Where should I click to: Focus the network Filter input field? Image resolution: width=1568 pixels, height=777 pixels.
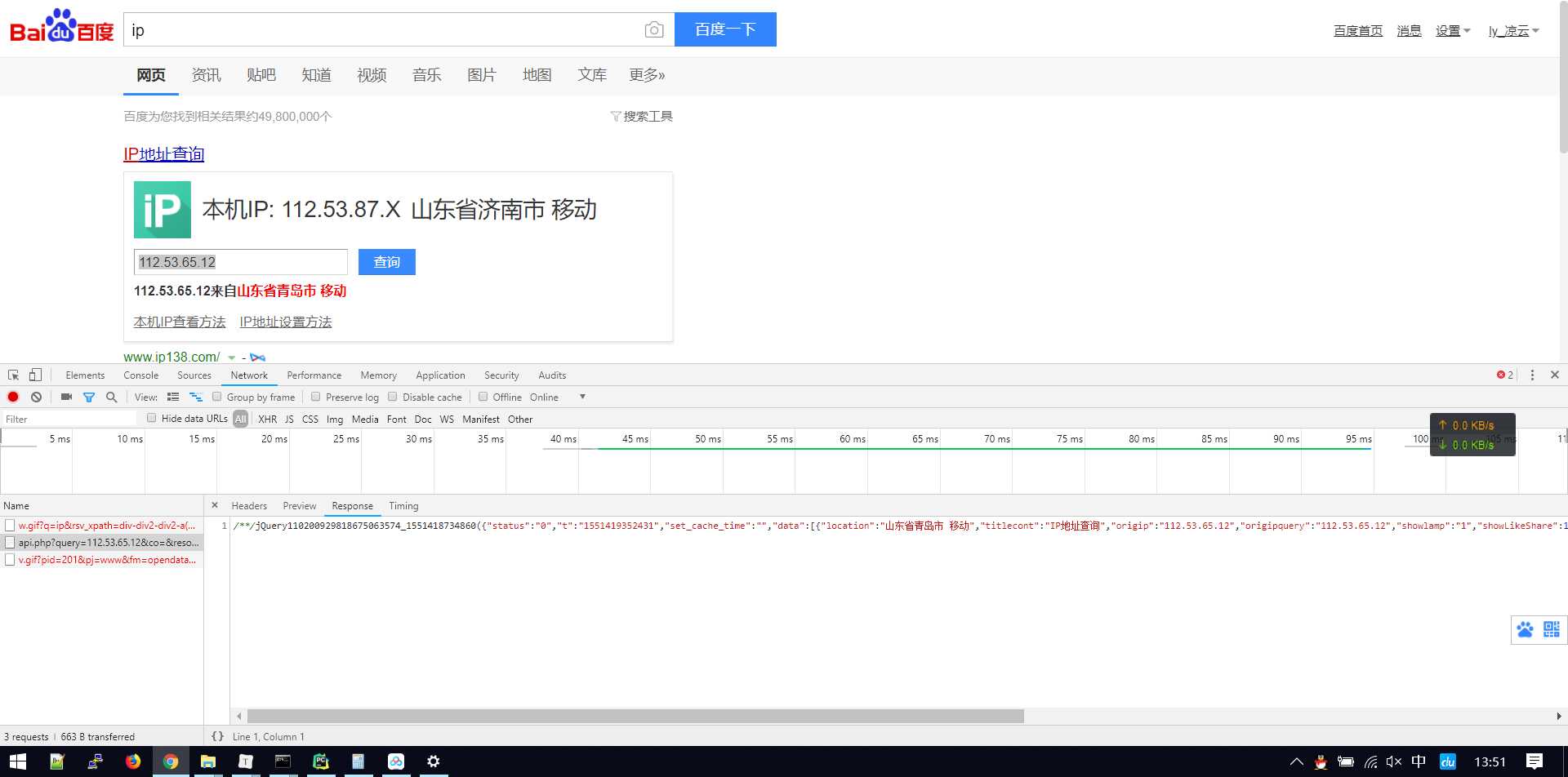click(x=69, y=419)
